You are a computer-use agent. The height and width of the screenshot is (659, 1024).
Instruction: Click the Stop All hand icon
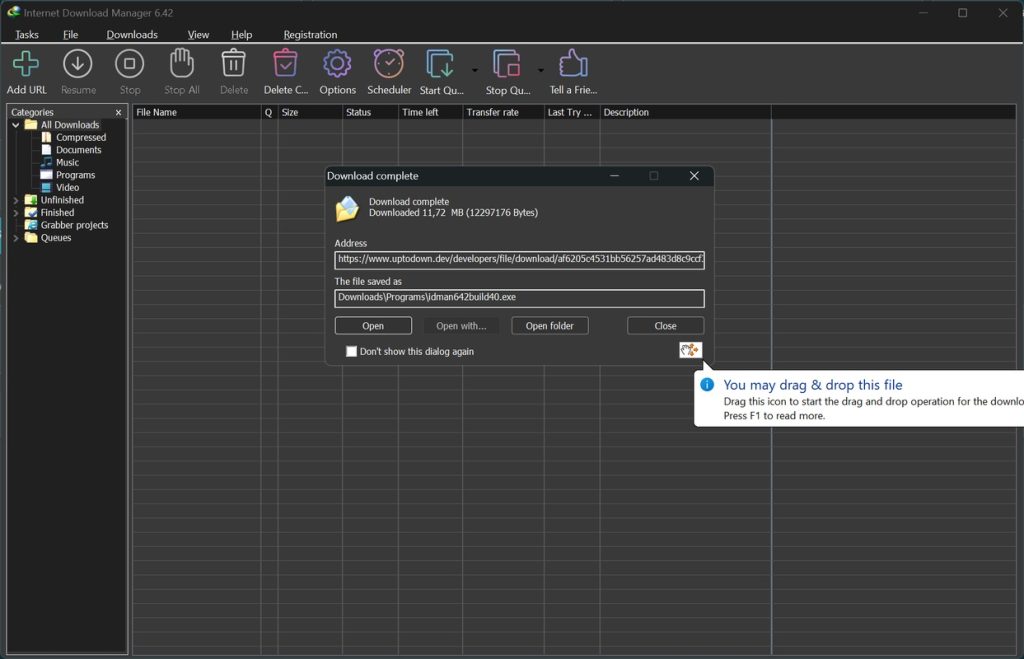point(182,63)
